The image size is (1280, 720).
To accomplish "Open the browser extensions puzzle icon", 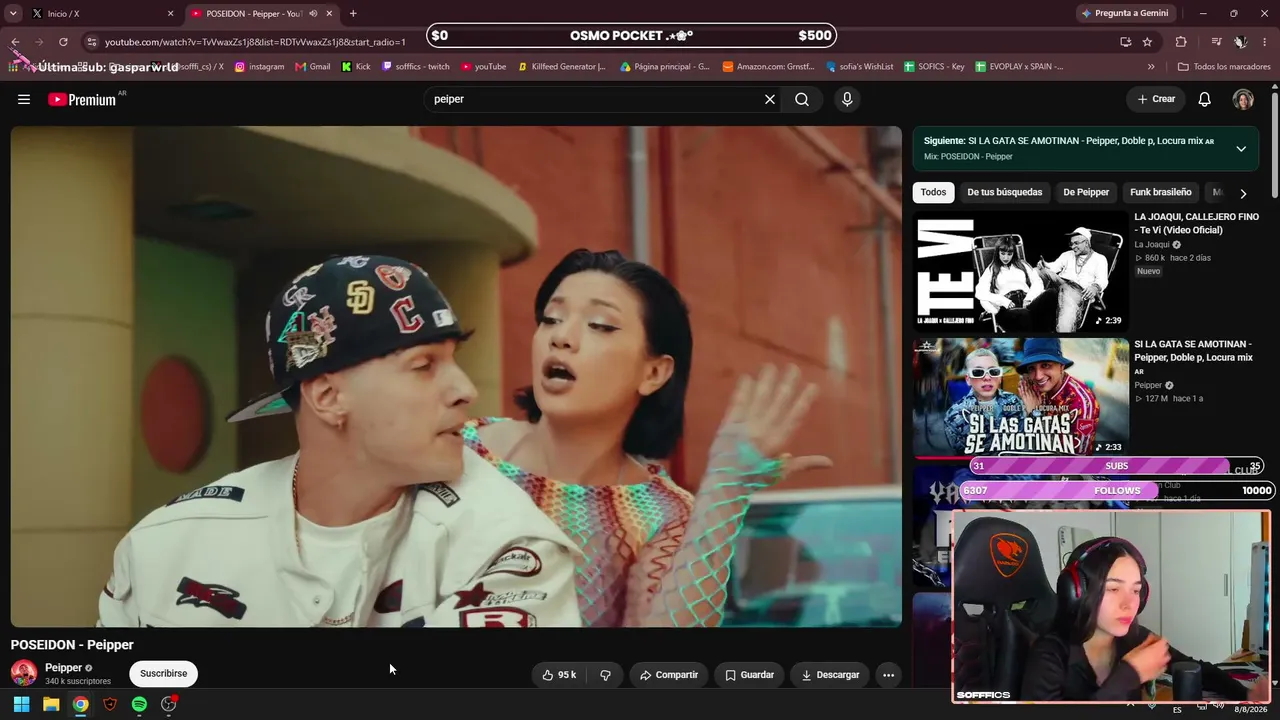I will 1181,42.
